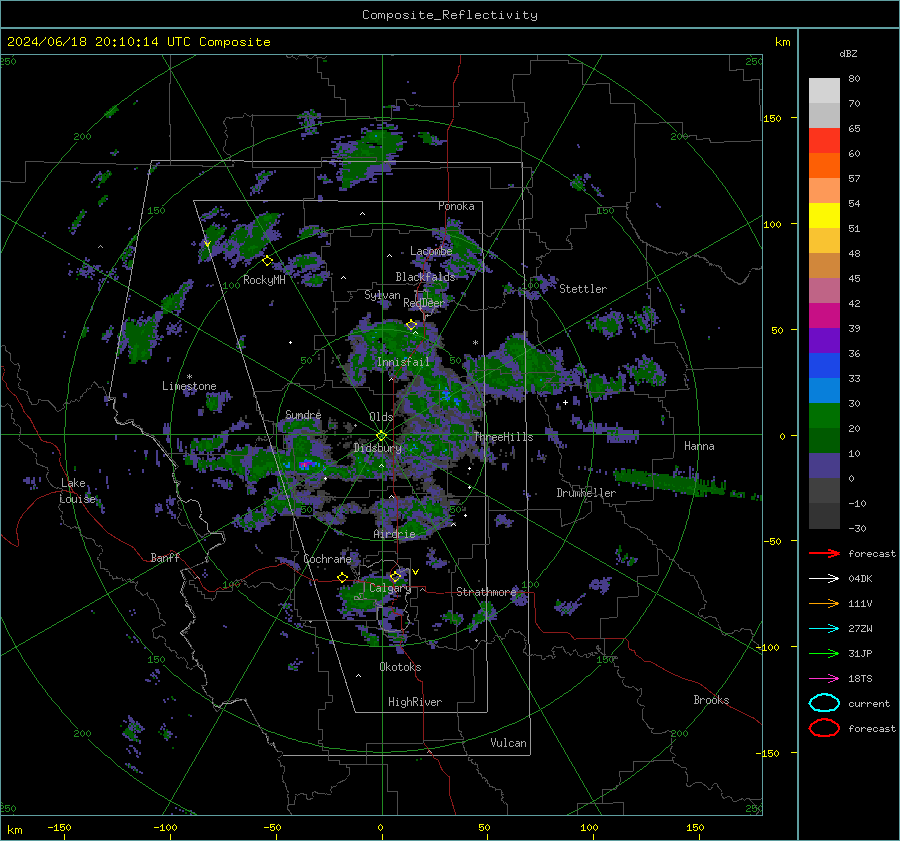900x841 pixels.
Task: Click the Lake Louise label
Action: point(77,491)
